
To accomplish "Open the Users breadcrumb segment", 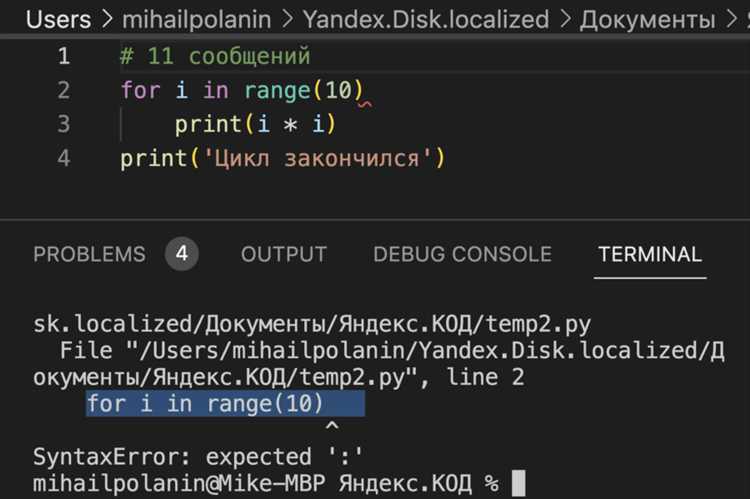I will (x=58, y=20).
